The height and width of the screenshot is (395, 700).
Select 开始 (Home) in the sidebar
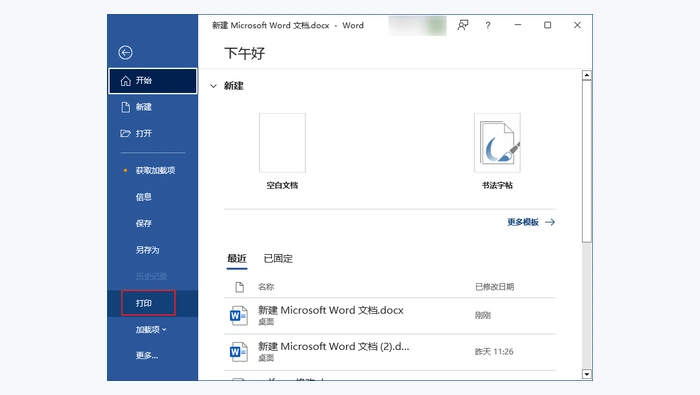pos(153,81)
